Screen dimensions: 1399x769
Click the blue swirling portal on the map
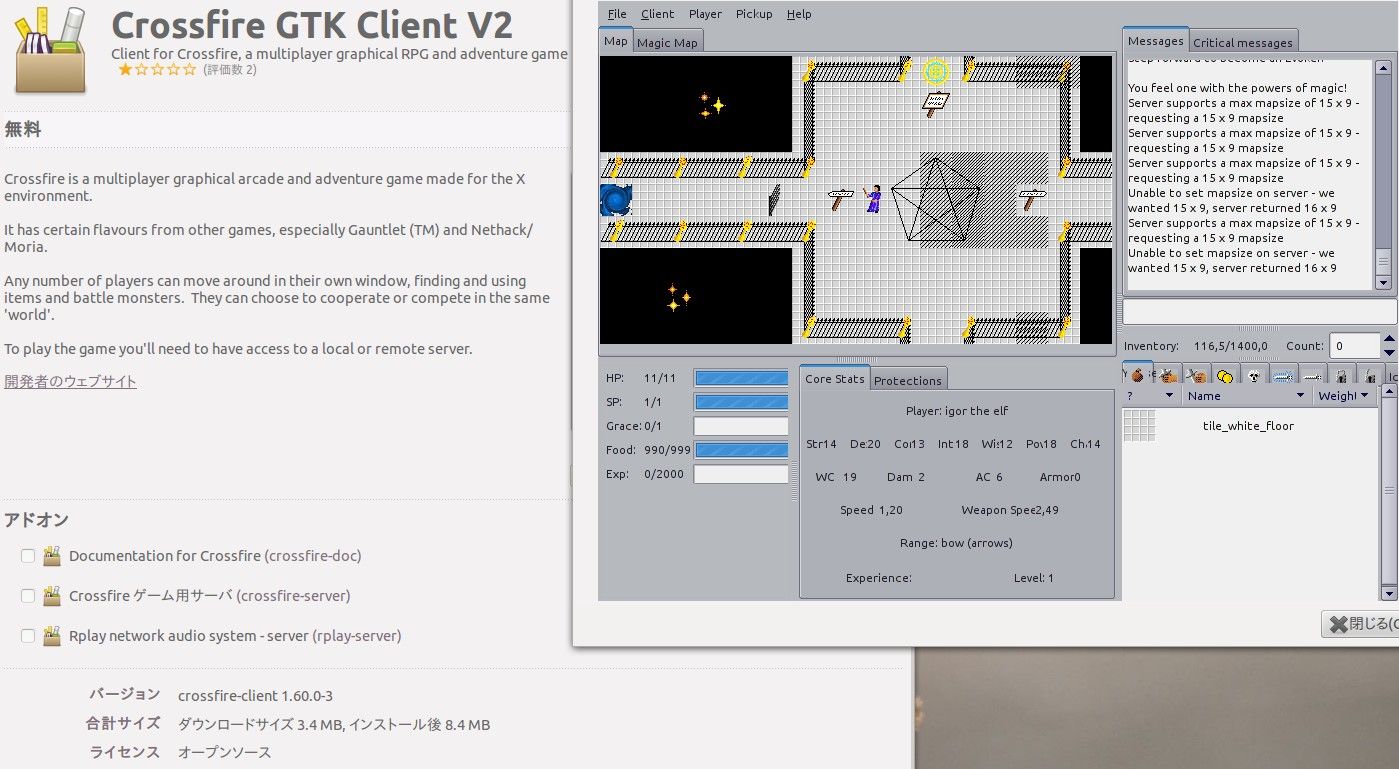(x=616, y=200)
